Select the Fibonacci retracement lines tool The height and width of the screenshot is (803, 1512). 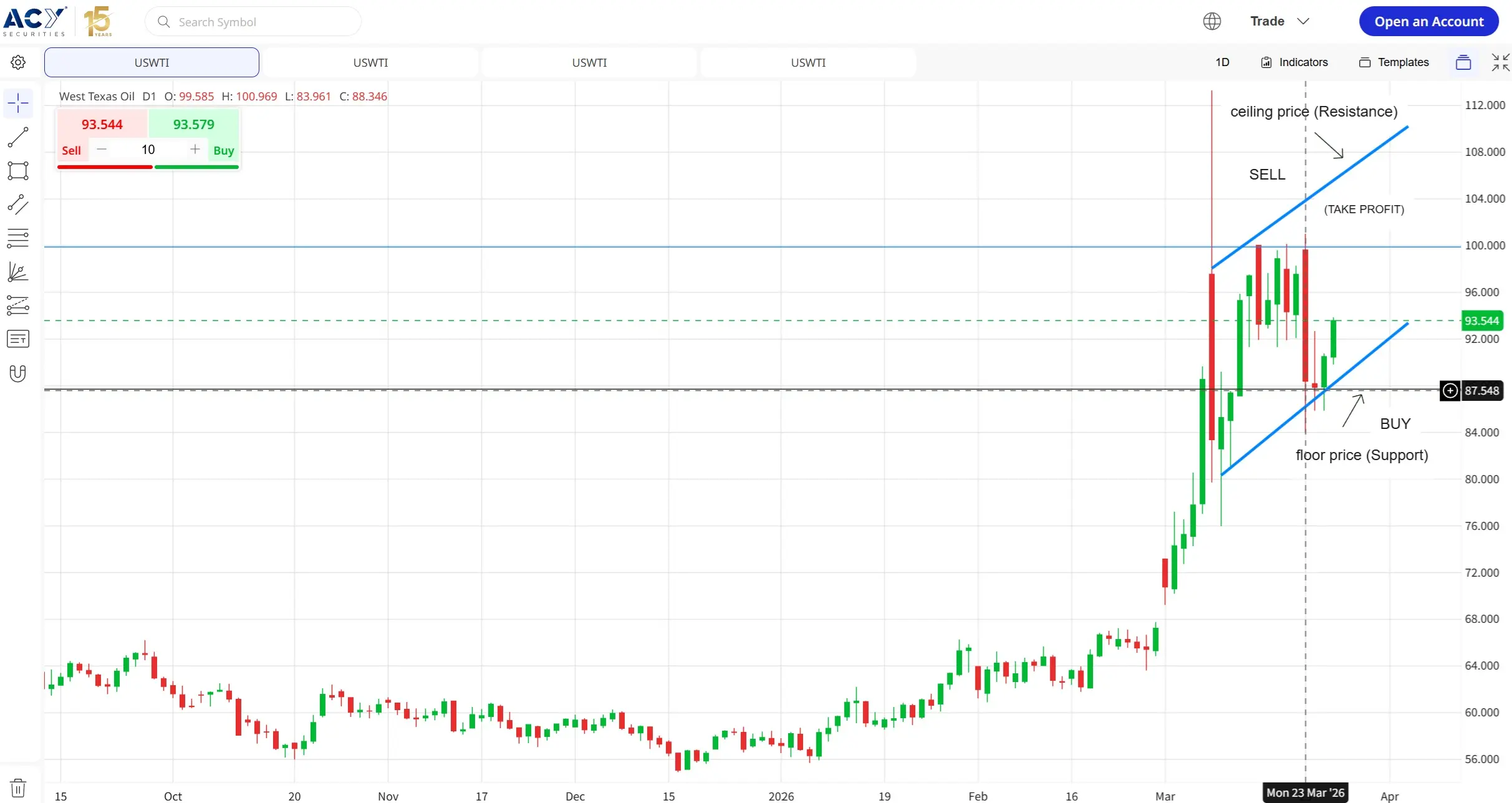tap(18, 238)
